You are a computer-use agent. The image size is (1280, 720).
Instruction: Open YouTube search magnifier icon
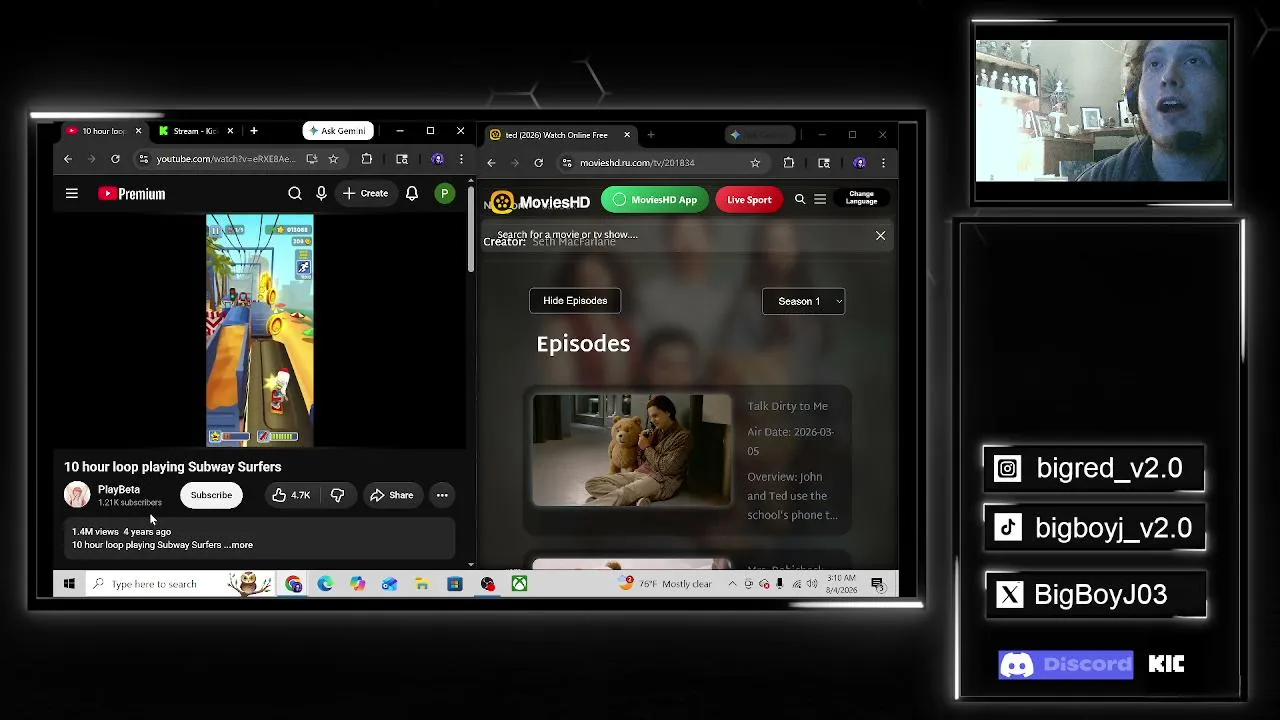point(295,194)
